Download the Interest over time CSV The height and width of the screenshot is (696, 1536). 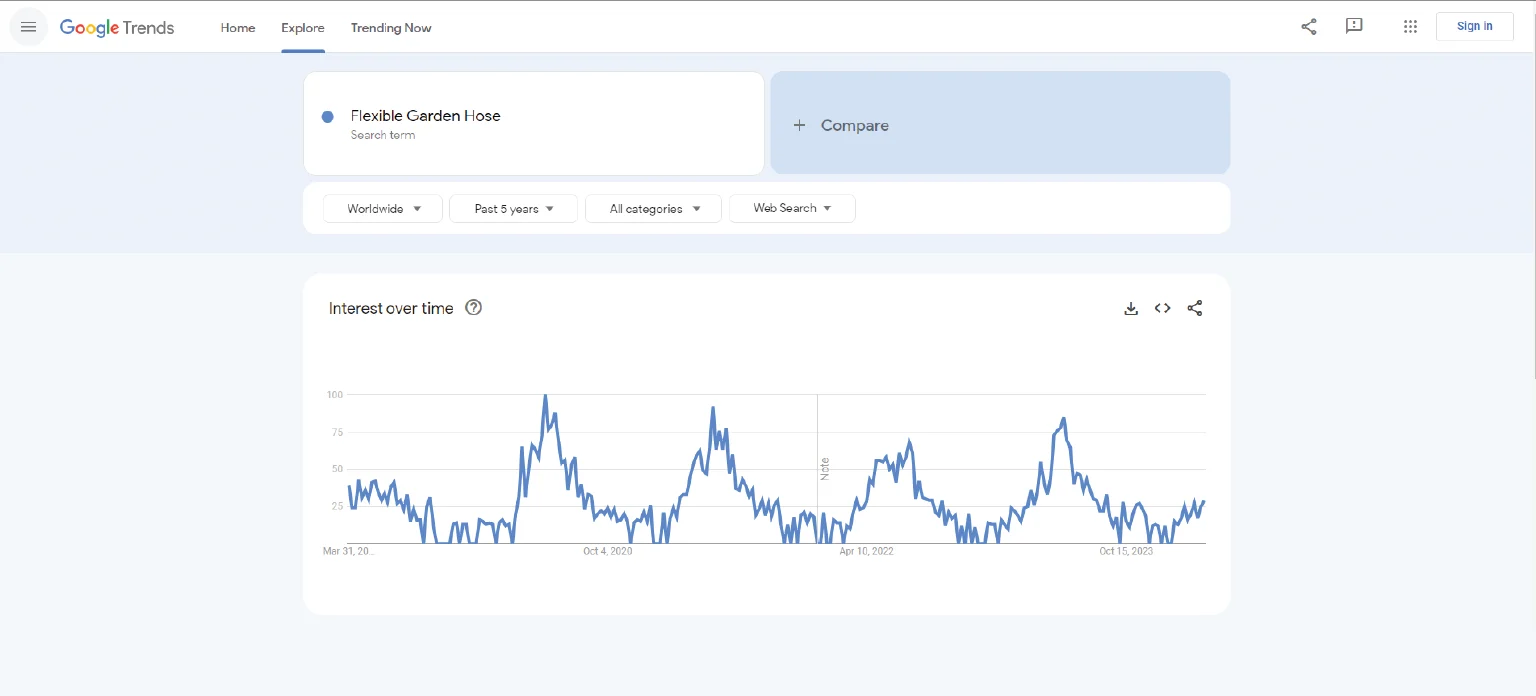pos(1131,309)
